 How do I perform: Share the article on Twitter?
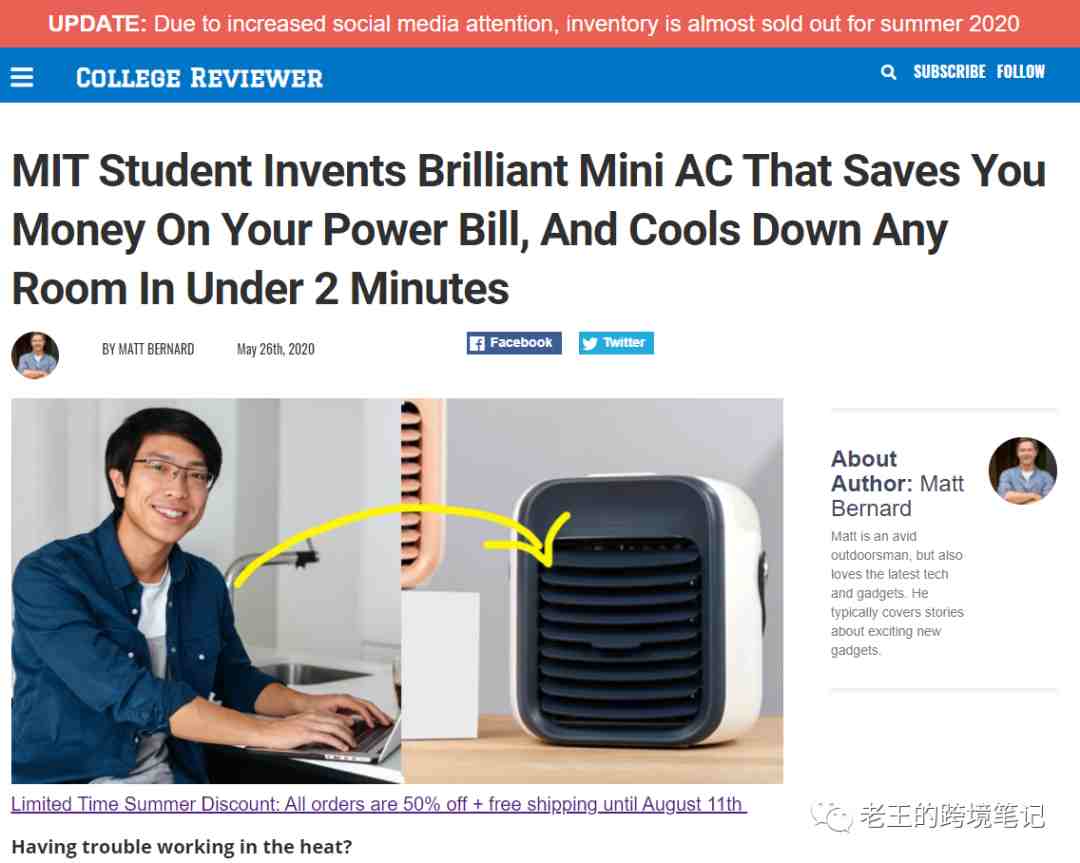pyautogui.click(x=616, y=343)
